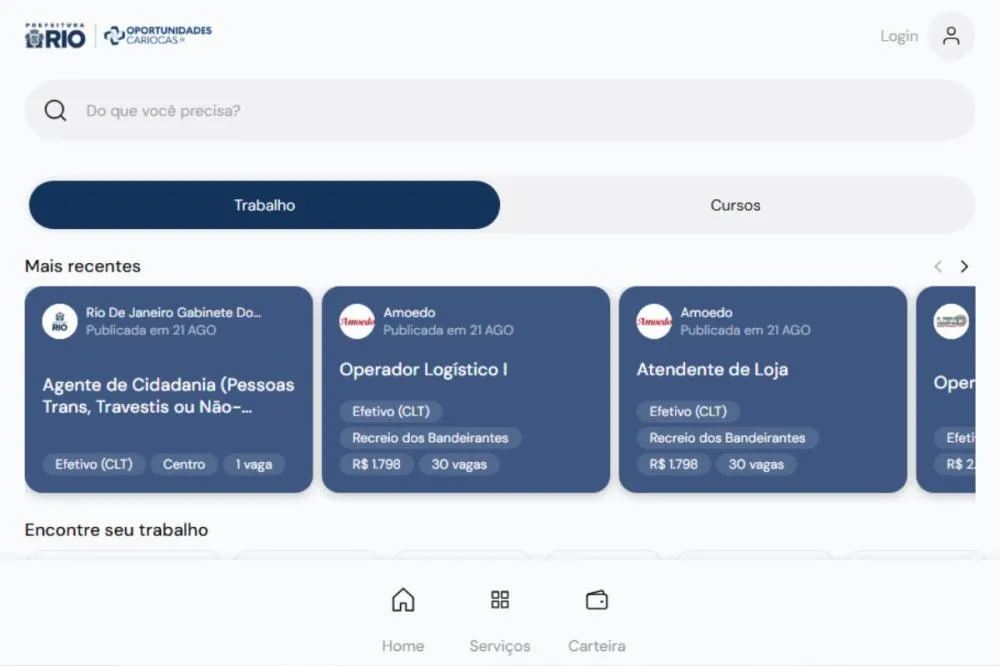Switch to the Cursos tab
The image size is (1000, 666).
tap(735, 205)
